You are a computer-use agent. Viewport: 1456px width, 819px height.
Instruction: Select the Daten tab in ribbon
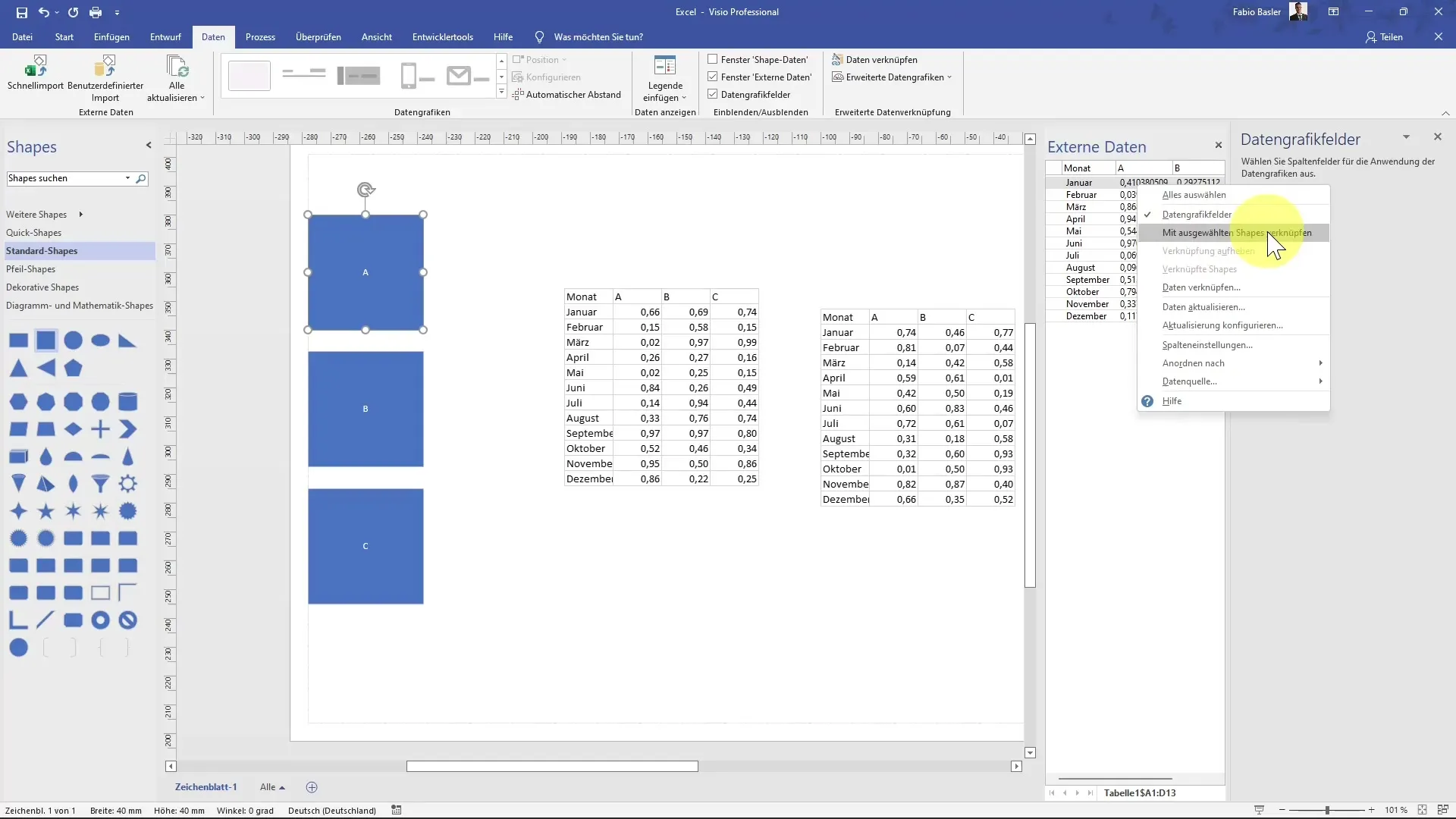coord(213,37)
